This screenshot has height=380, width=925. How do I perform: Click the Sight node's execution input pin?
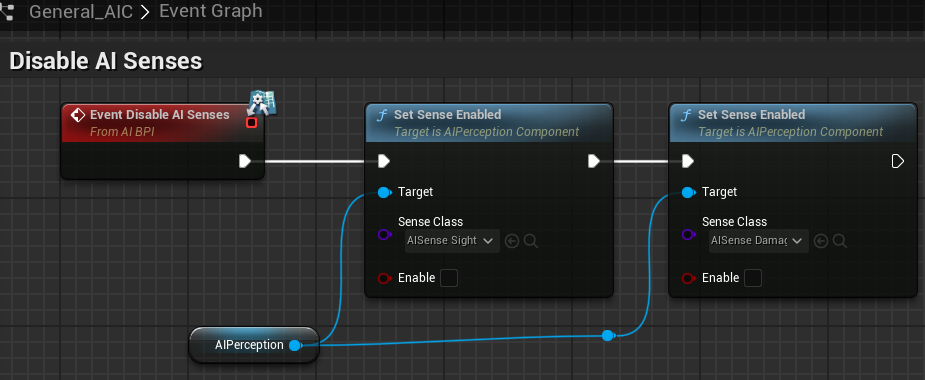click(383, 161)
